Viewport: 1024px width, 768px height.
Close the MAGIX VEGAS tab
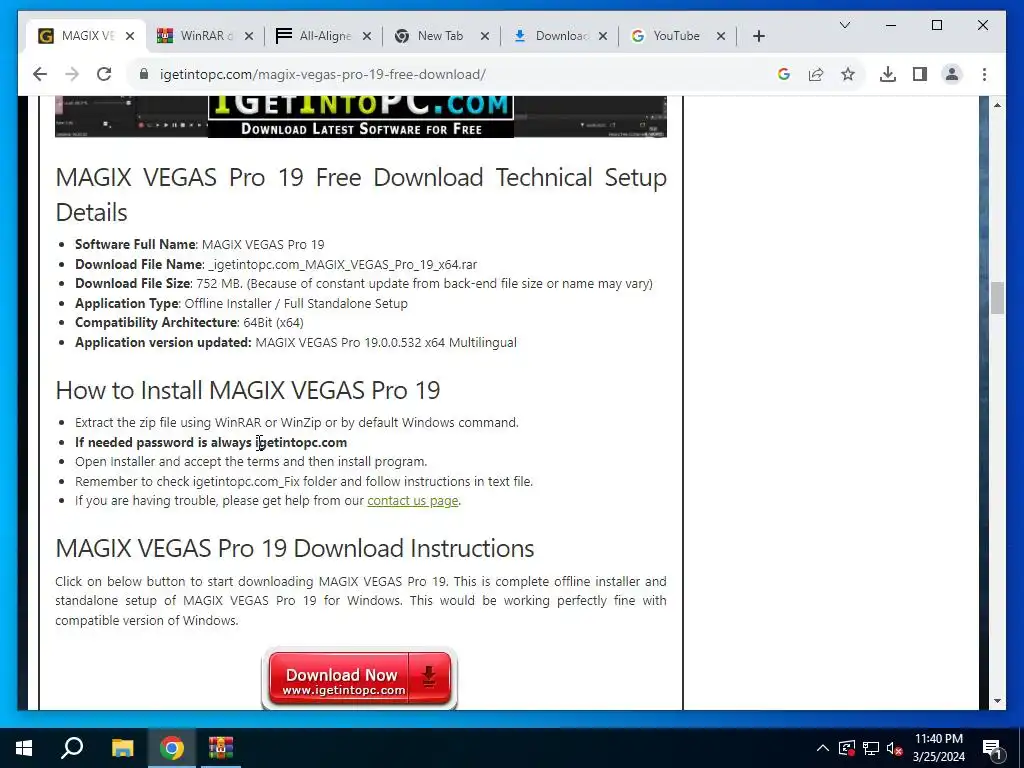[130, 37]
